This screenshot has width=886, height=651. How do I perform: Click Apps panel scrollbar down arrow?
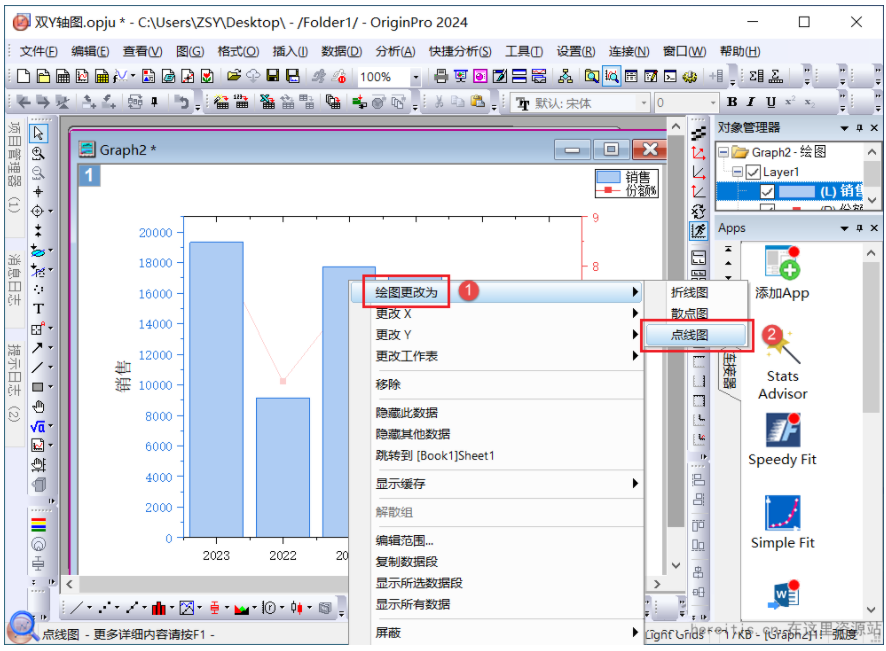tap(871, 609)
